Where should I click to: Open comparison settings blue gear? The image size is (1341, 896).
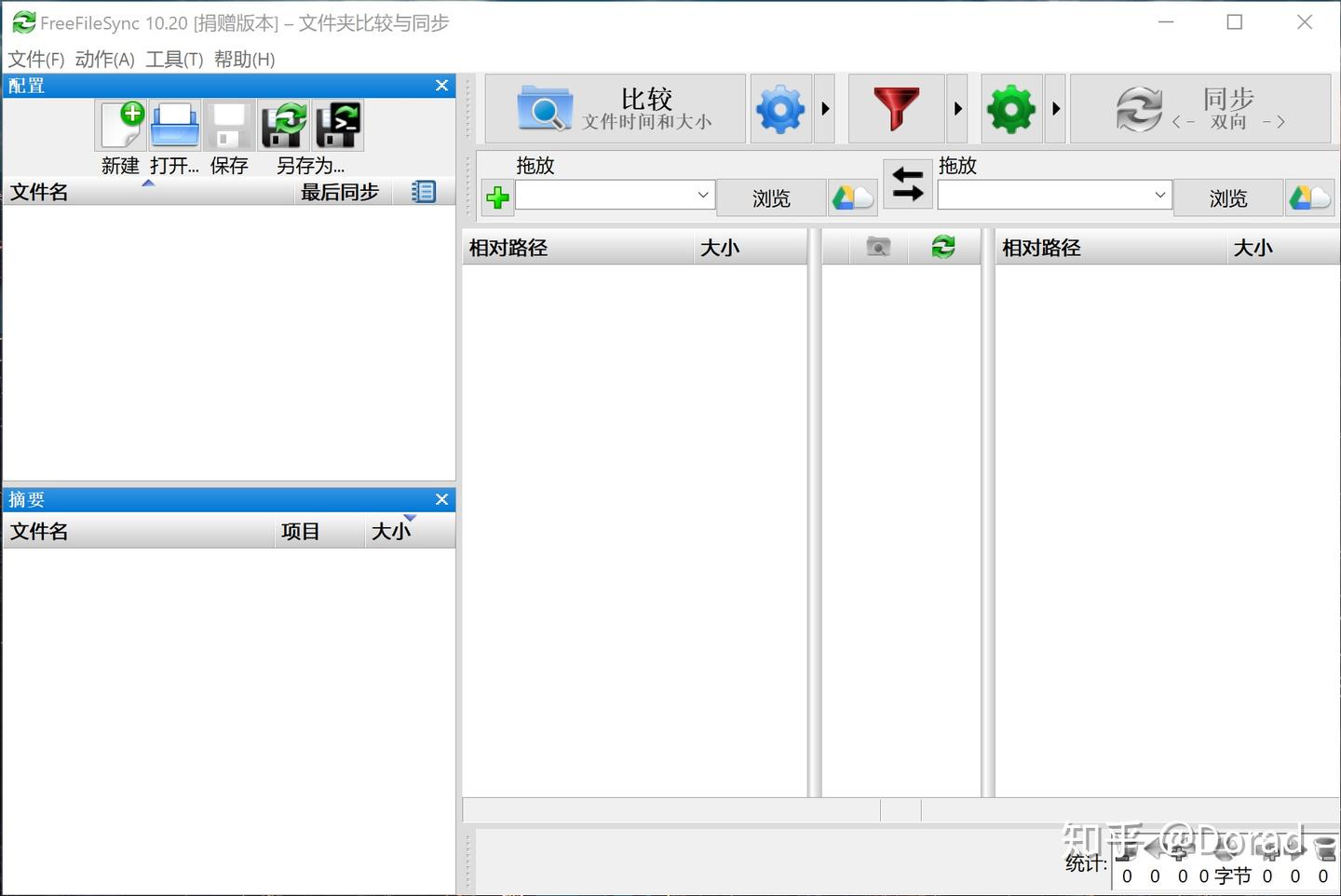coord(780,108)
